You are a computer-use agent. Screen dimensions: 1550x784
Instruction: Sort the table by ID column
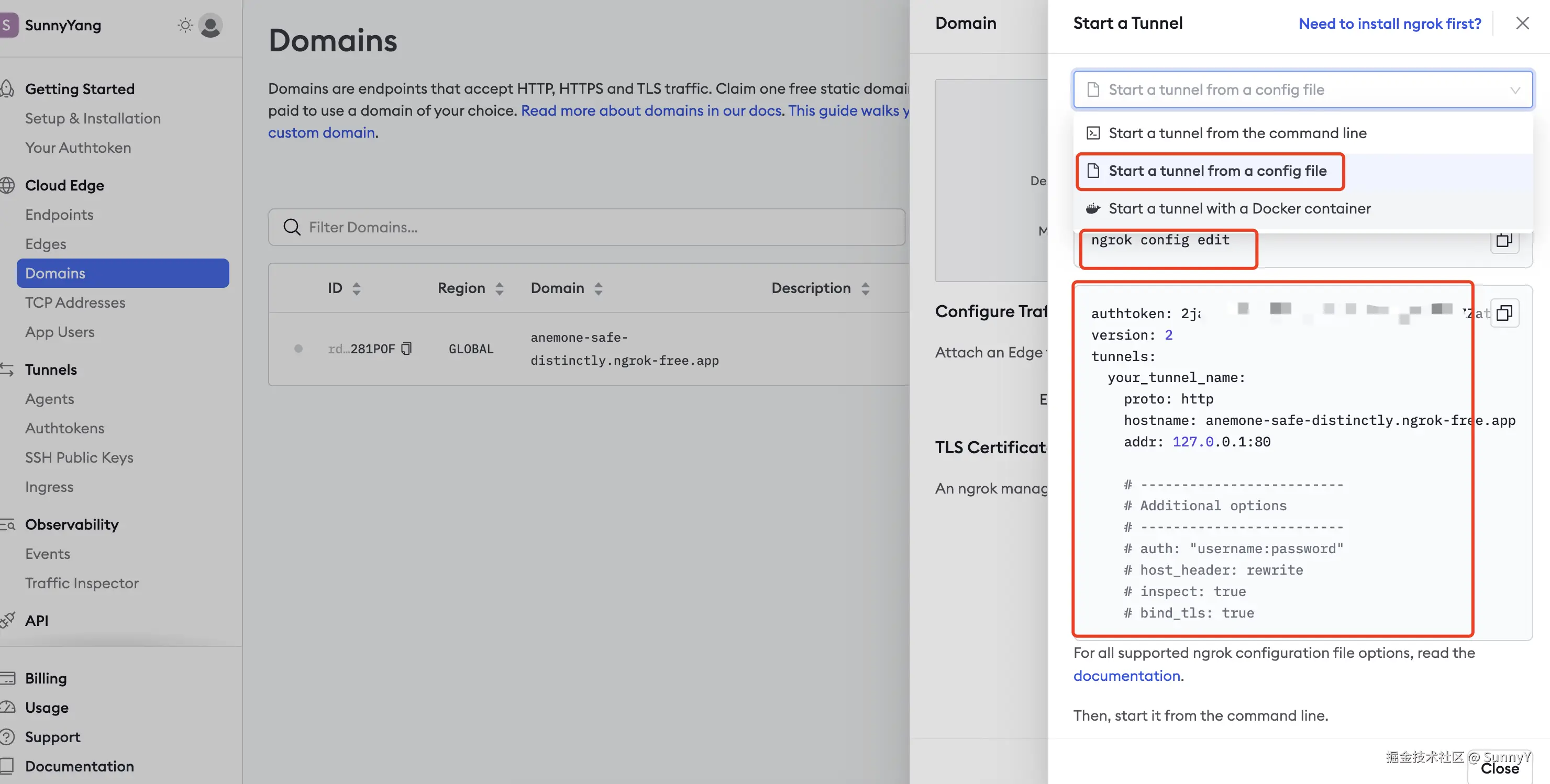[356, 288]
